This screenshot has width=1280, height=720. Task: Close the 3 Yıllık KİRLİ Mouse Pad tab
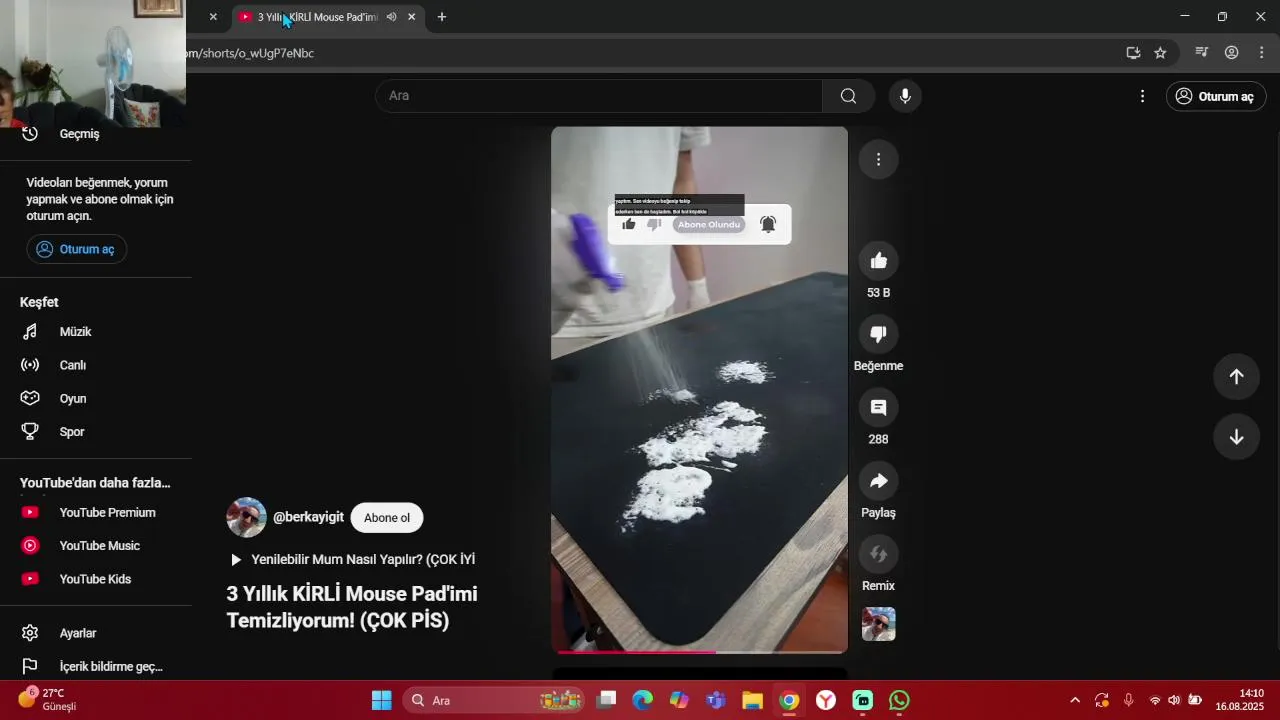pos(411,17)
